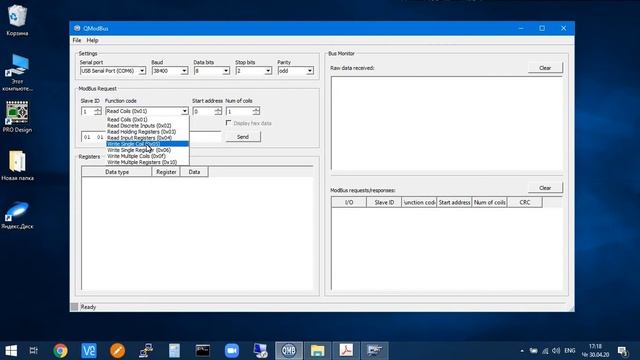Viewport: 640px width, 360px height.
Task: Open Task View in the taskbar
Action: [x=33, y=351]
